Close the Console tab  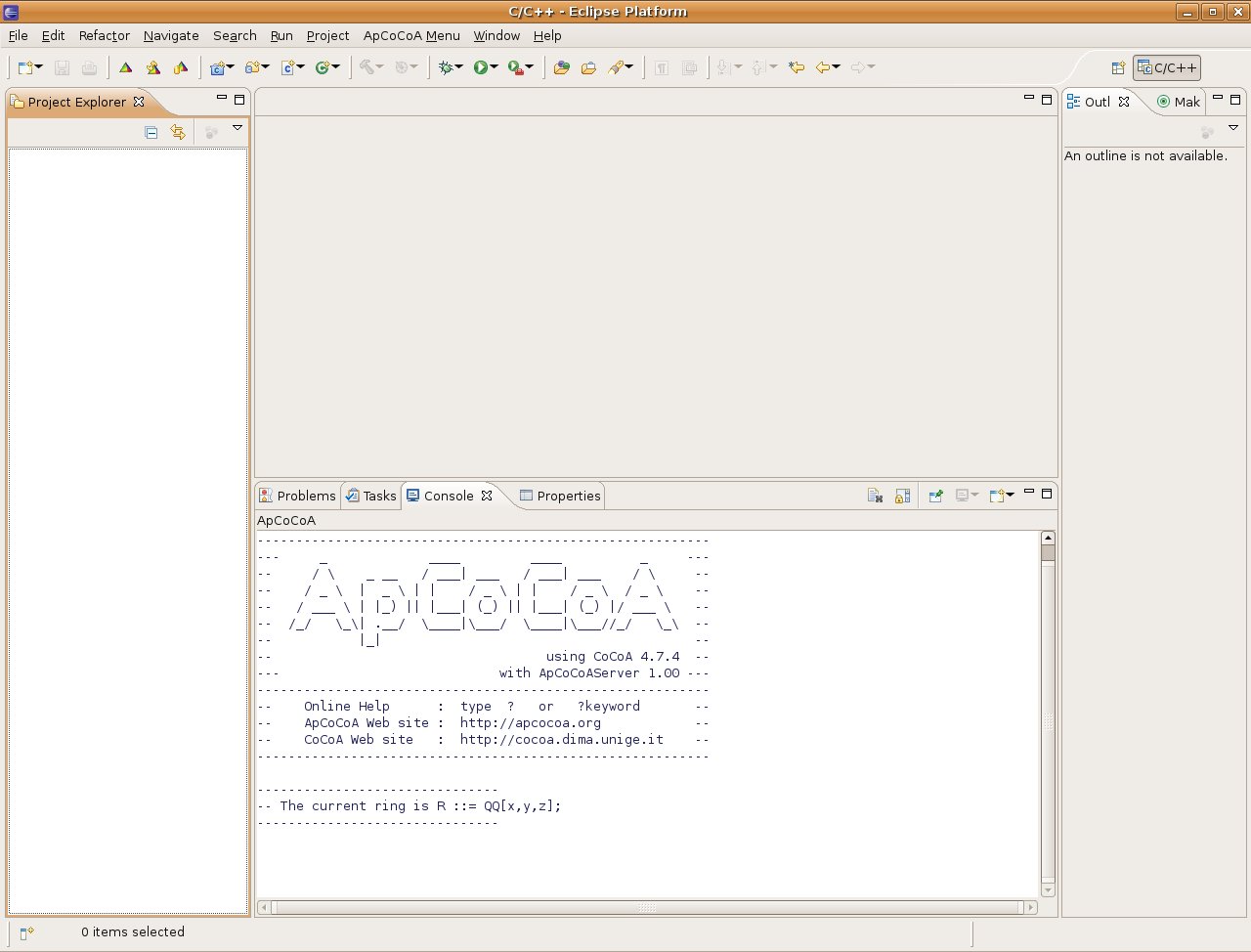click(487, 496)
